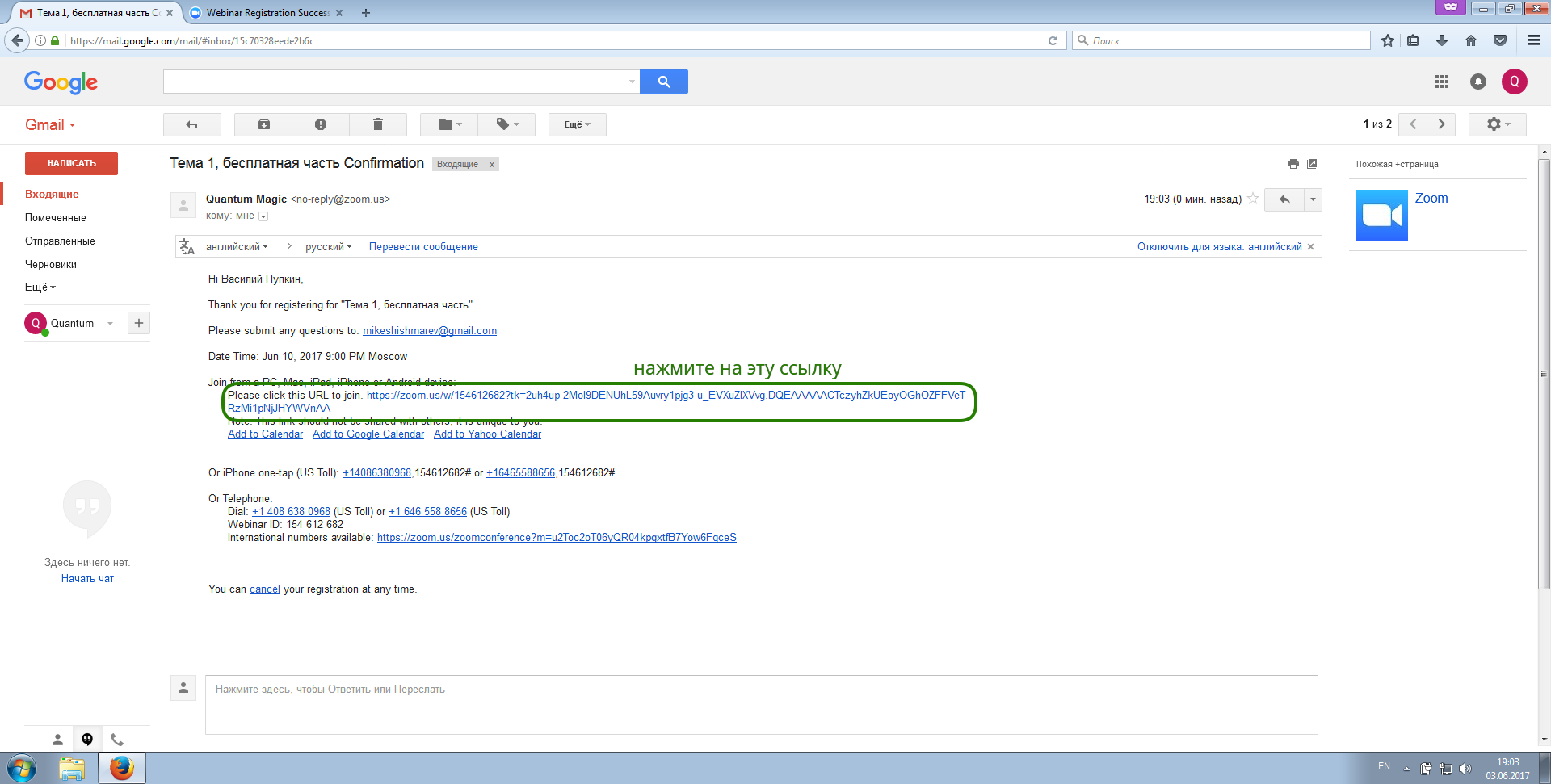The width and height of the screenshot is (1551, 784).
Task: Expand more reply options arrow
Action: click(1314, 199)
